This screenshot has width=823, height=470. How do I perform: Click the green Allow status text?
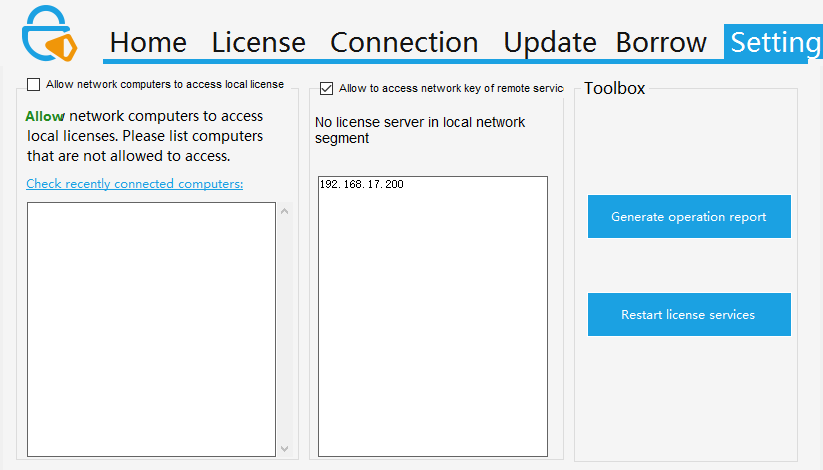[x=44, y=116]
